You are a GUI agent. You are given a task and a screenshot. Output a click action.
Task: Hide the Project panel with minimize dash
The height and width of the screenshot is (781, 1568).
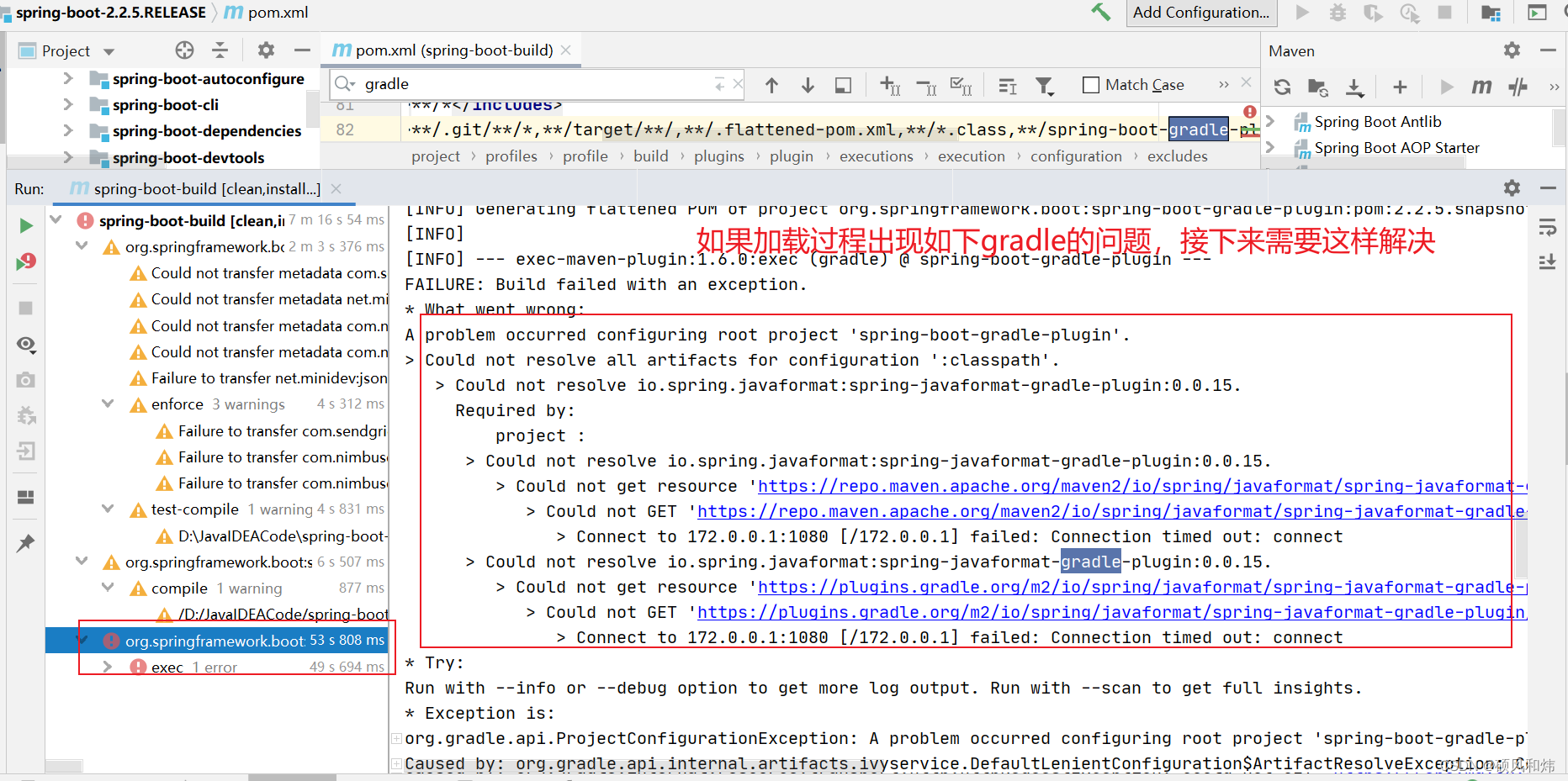302,50
